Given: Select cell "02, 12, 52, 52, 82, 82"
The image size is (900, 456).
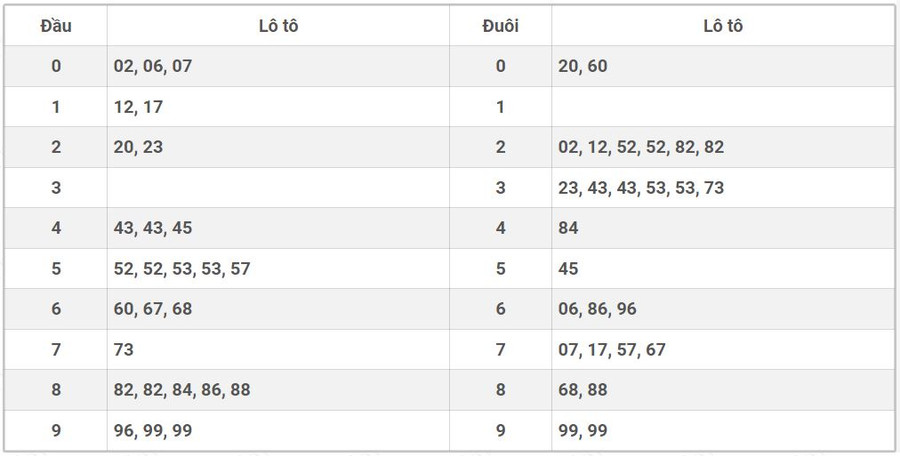Looking at the screenshot, I should point(641,147).
